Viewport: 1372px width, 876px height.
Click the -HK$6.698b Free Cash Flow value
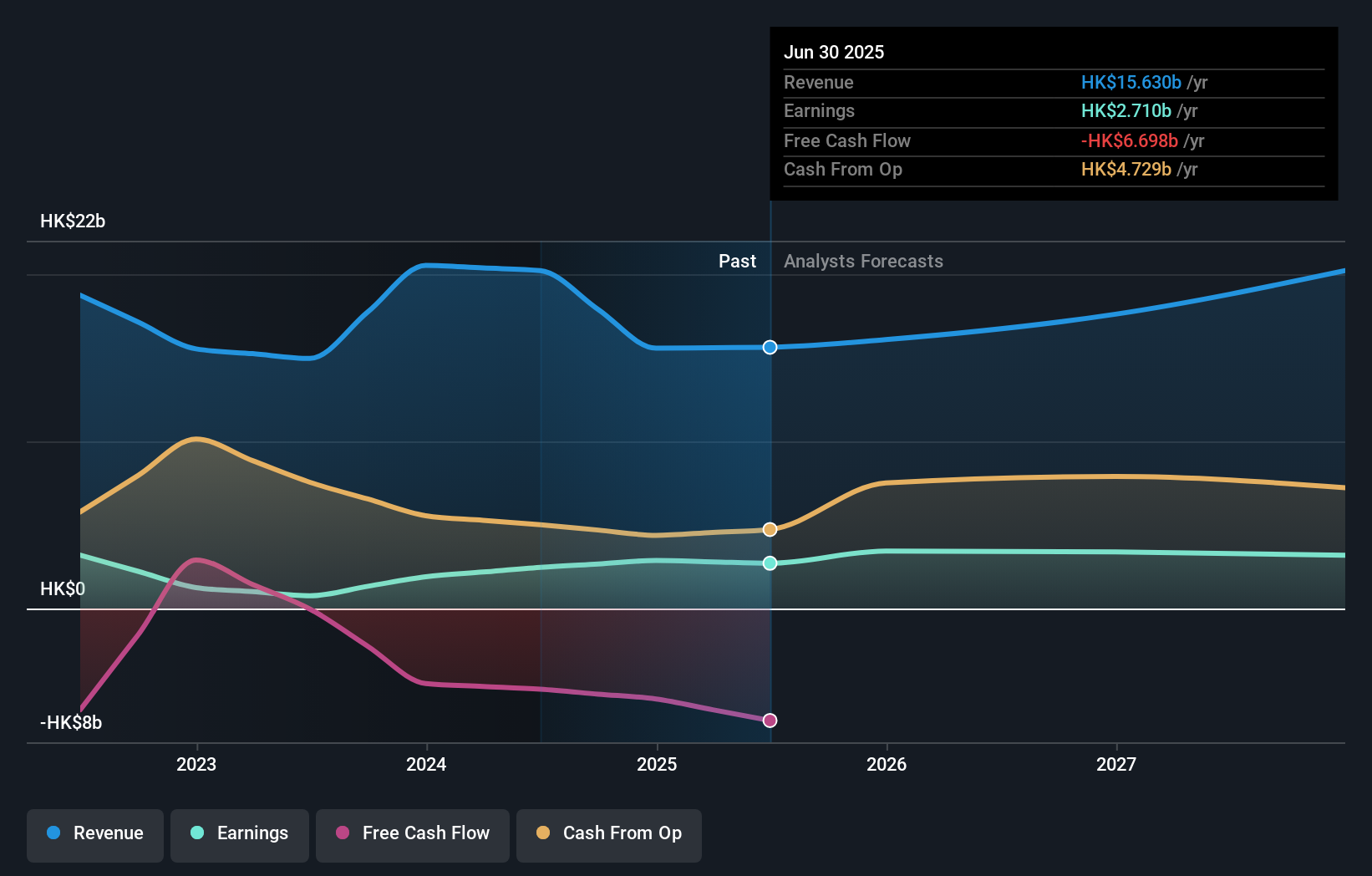(1131, 140)
